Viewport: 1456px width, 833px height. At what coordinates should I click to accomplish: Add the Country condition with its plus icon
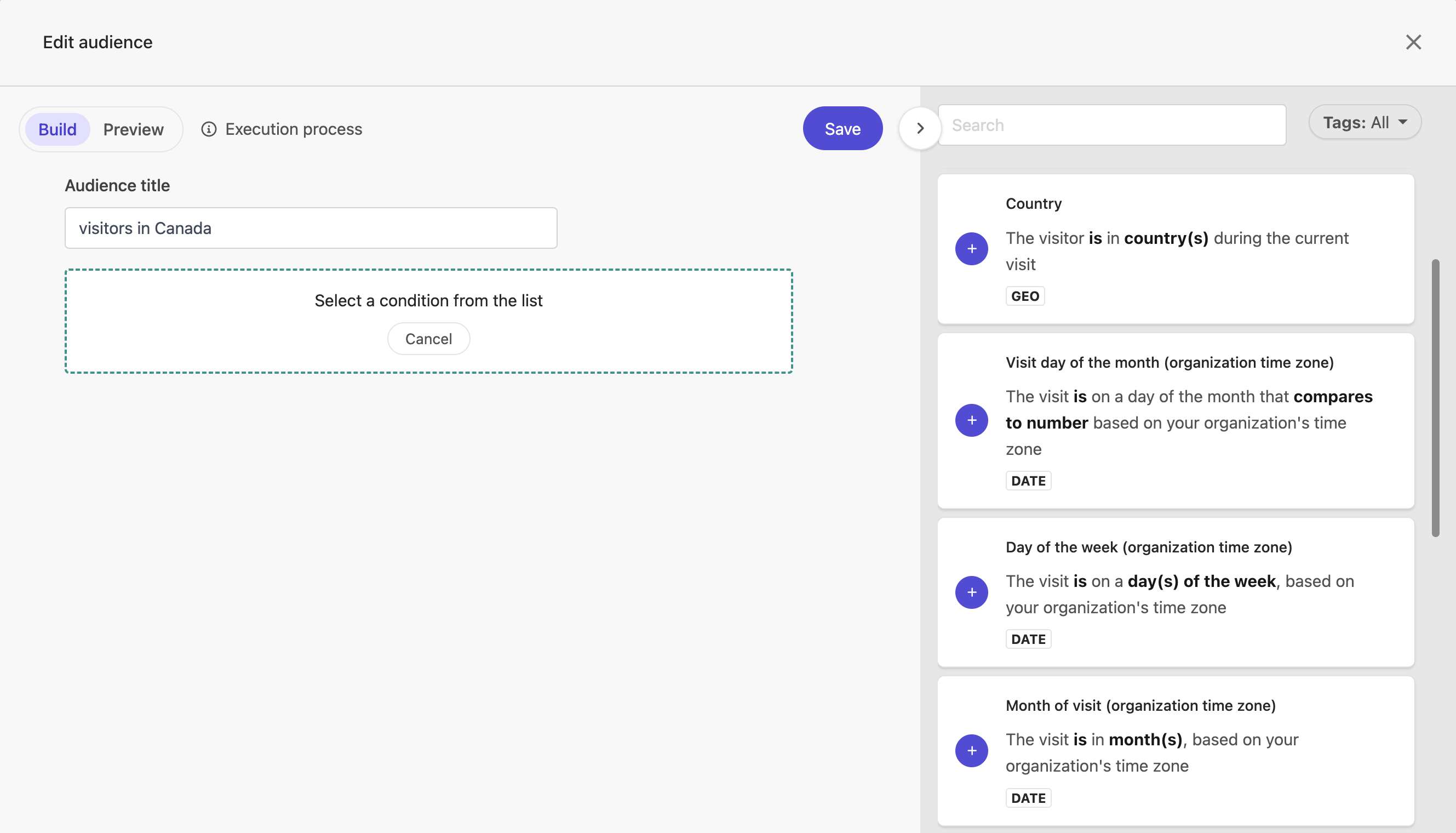(x=972, y=248)
